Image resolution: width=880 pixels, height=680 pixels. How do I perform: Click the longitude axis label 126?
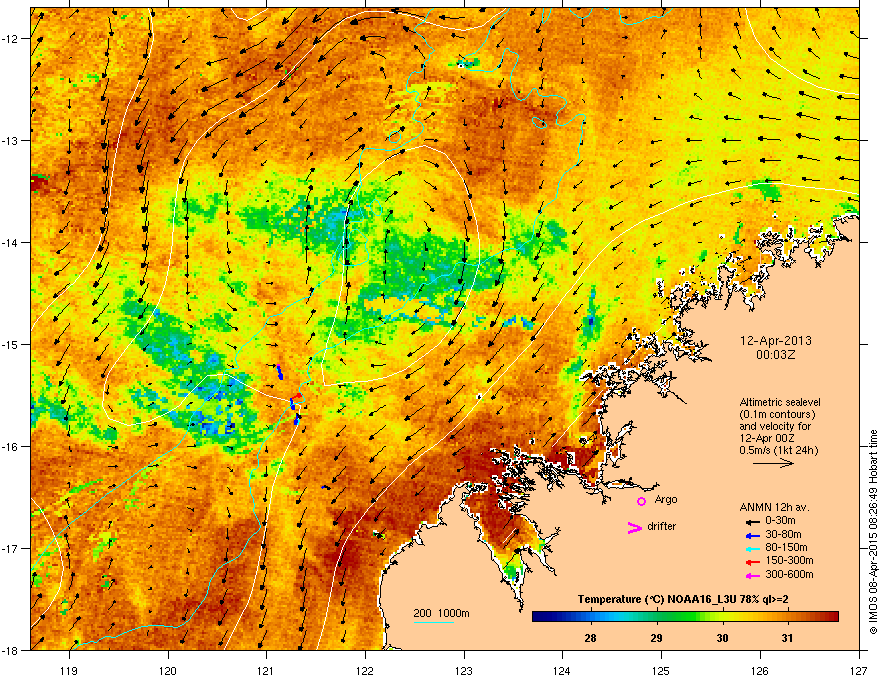(x=760, y=670)
